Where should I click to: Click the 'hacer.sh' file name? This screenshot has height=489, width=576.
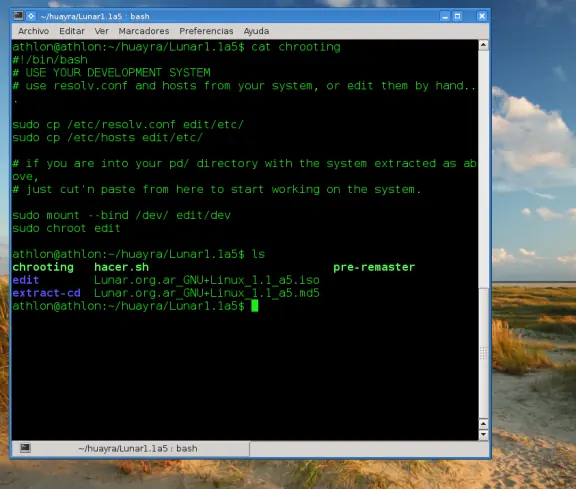(121, 267)
